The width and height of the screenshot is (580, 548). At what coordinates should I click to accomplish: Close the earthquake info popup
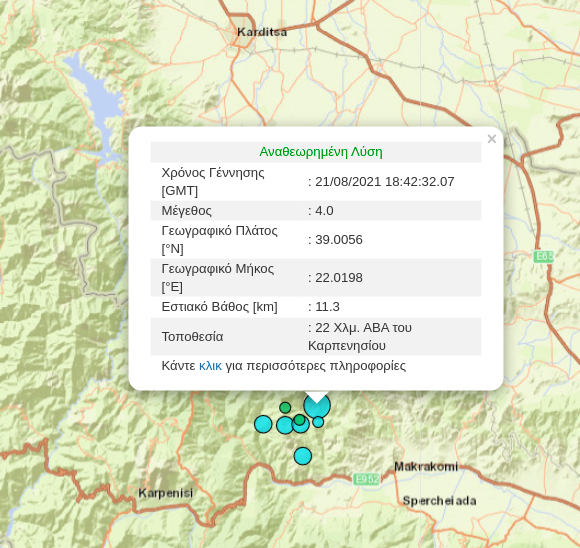pyautogui.click(x=492, y=139)
